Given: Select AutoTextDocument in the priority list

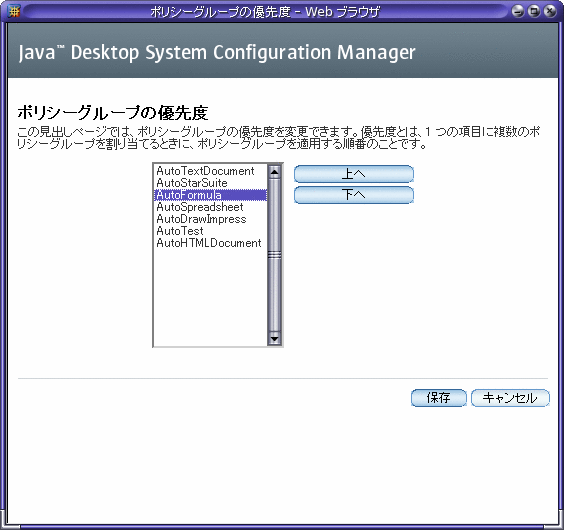Looking at the screenshot, I should pos(210,171).
